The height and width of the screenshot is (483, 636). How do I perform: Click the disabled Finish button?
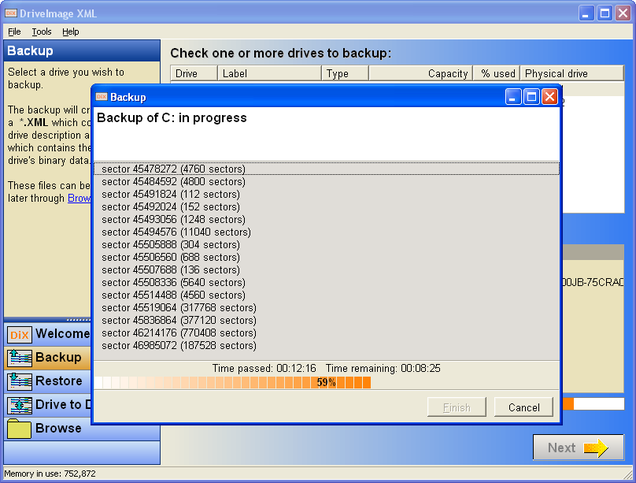[457, 407]
